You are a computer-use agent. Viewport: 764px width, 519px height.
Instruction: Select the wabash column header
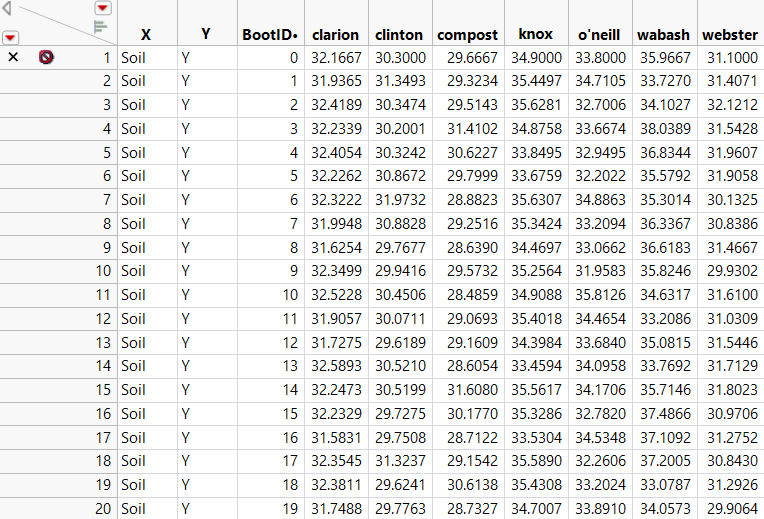[x=663, y=35]
